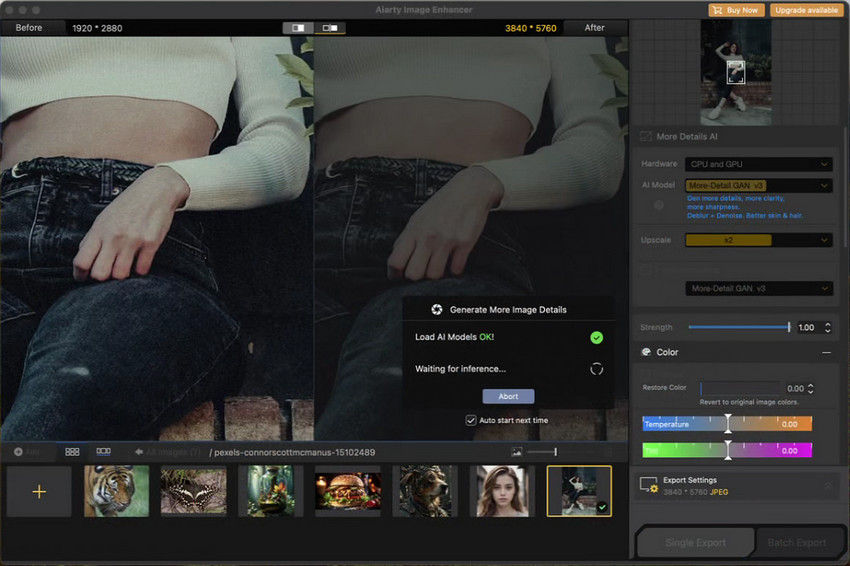Click the Single Export button
Screen dimensions: 850x566
696,543
